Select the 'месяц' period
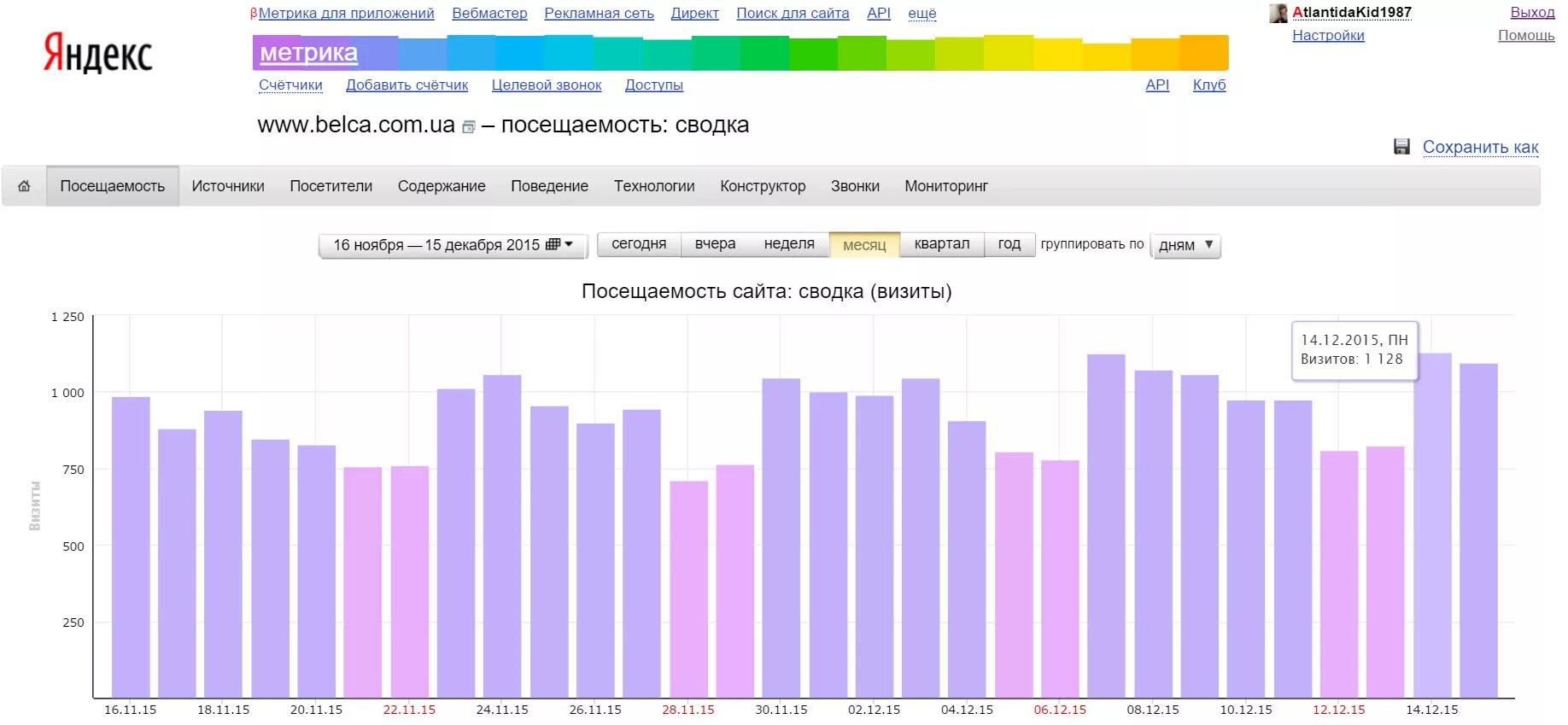 pos(864,245)
